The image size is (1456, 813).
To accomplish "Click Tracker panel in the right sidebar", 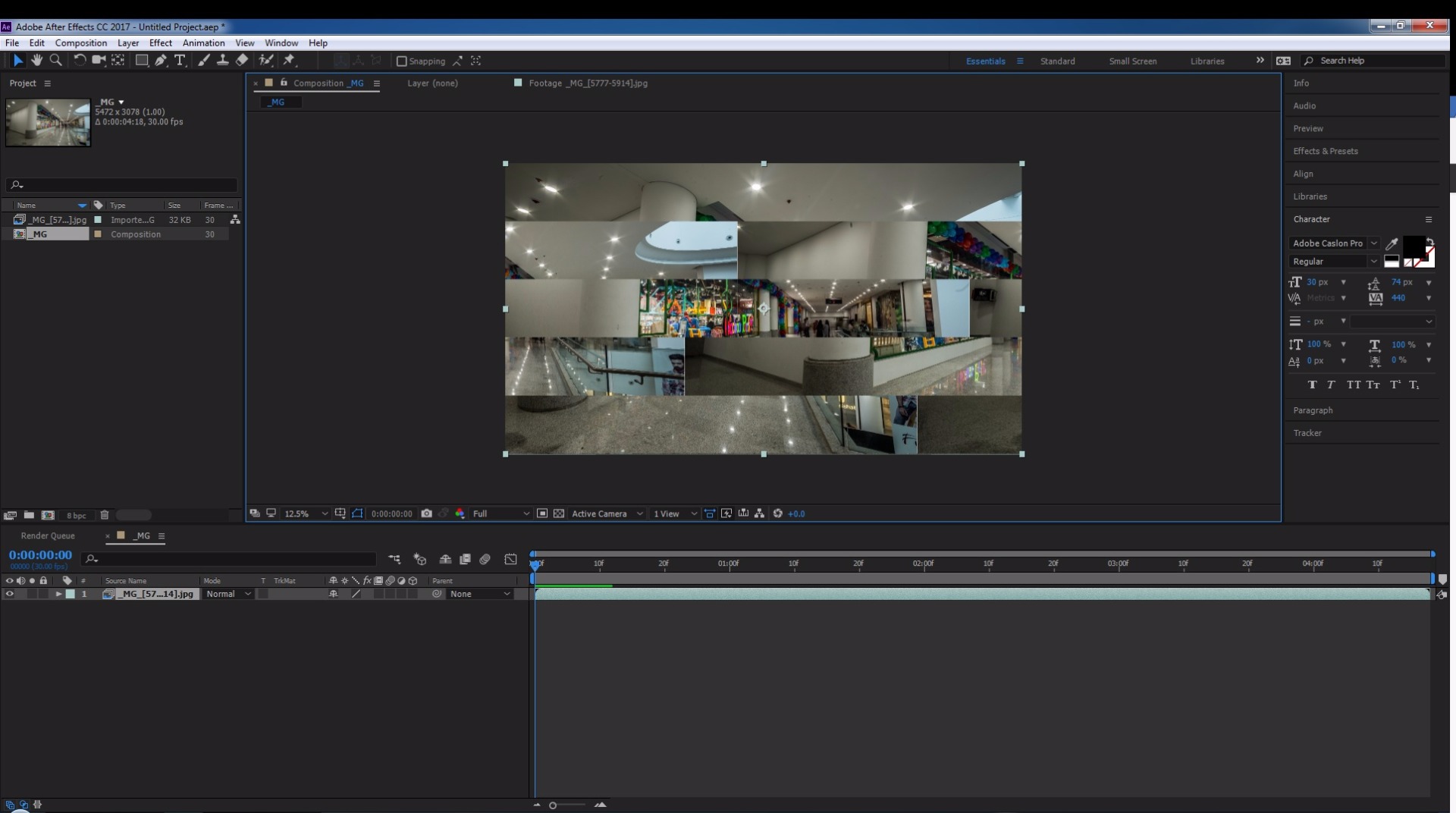I will pyautogui.click(x=1307, y=433).
